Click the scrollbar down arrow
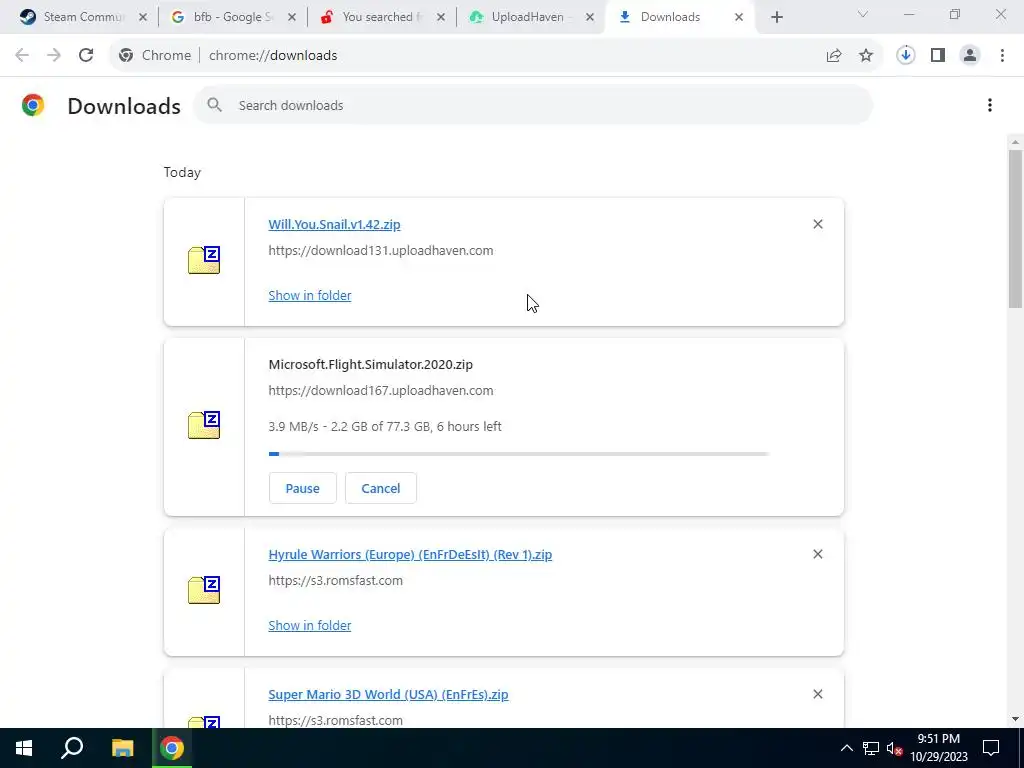 tap(1015, 719)
